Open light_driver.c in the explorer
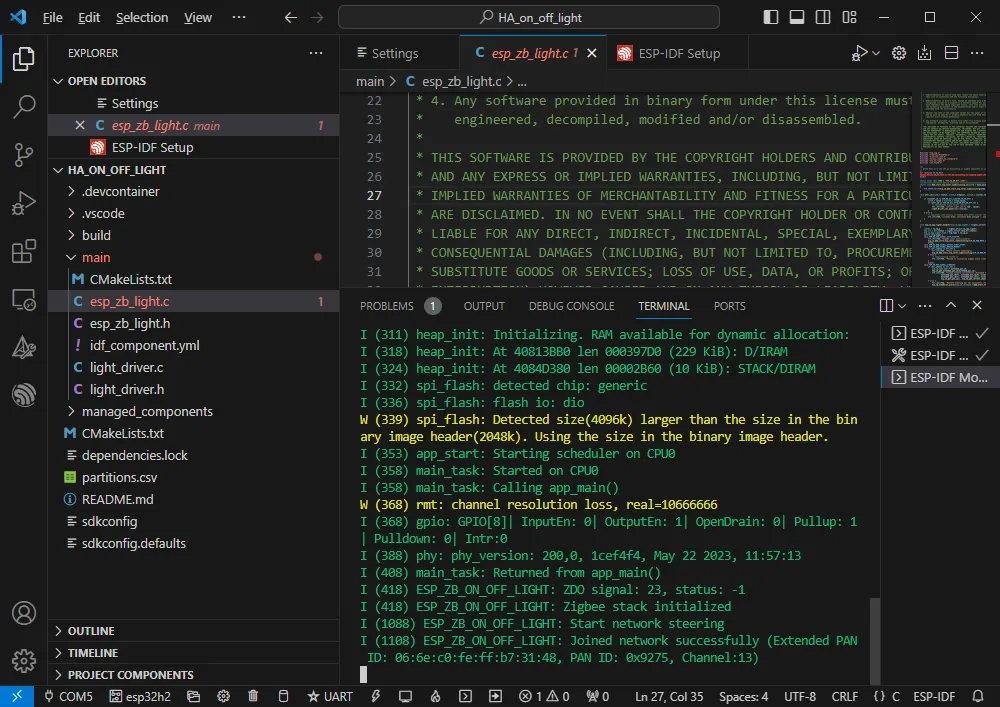The image size is (1000, 707). [x=126, y=367]
